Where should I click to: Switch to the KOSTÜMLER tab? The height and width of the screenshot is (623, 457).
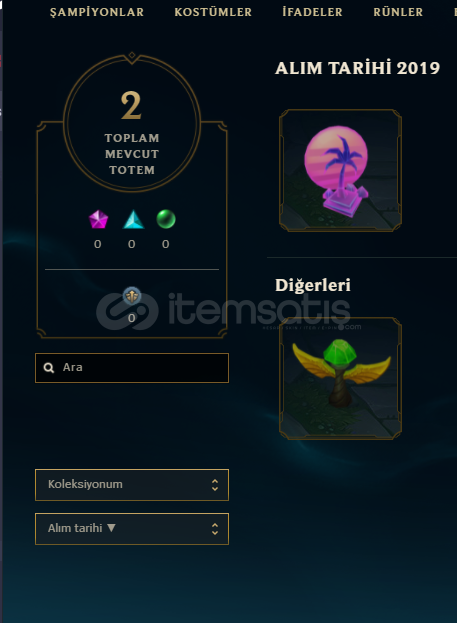(x=213, y=12)
